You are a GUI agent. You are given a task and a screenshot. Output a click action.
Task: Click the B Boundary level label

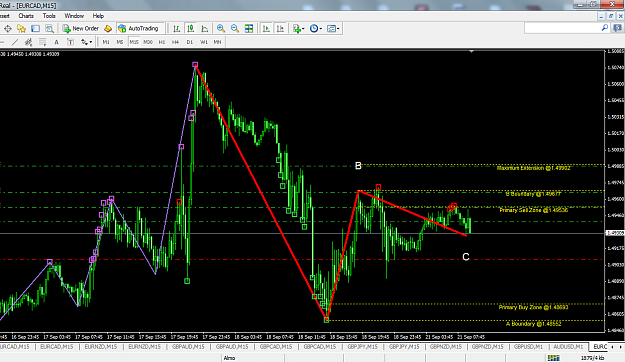point(533,194)
